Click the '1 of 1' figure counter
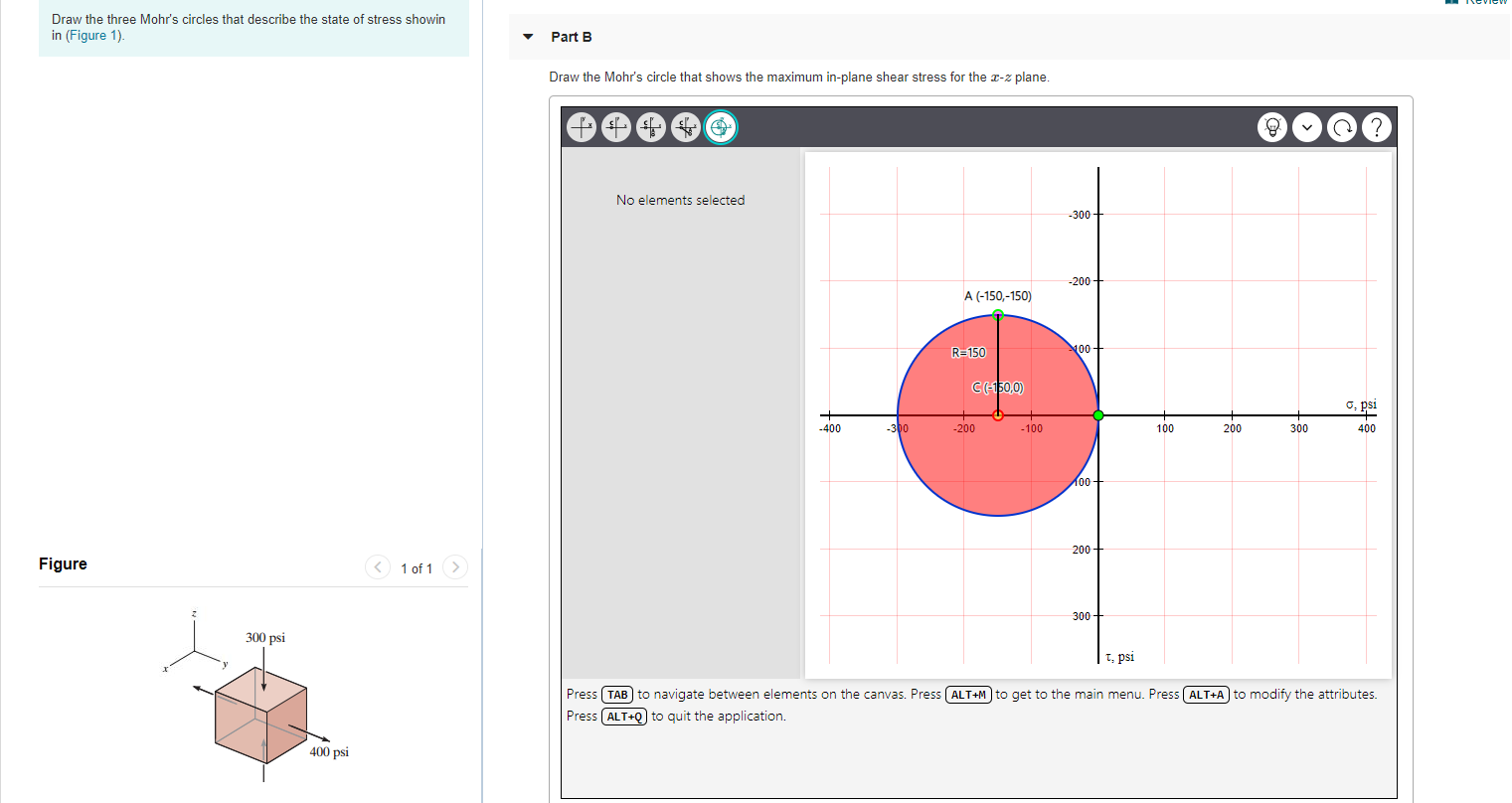This screenshot has height=803, width=1512. [417, 568]
